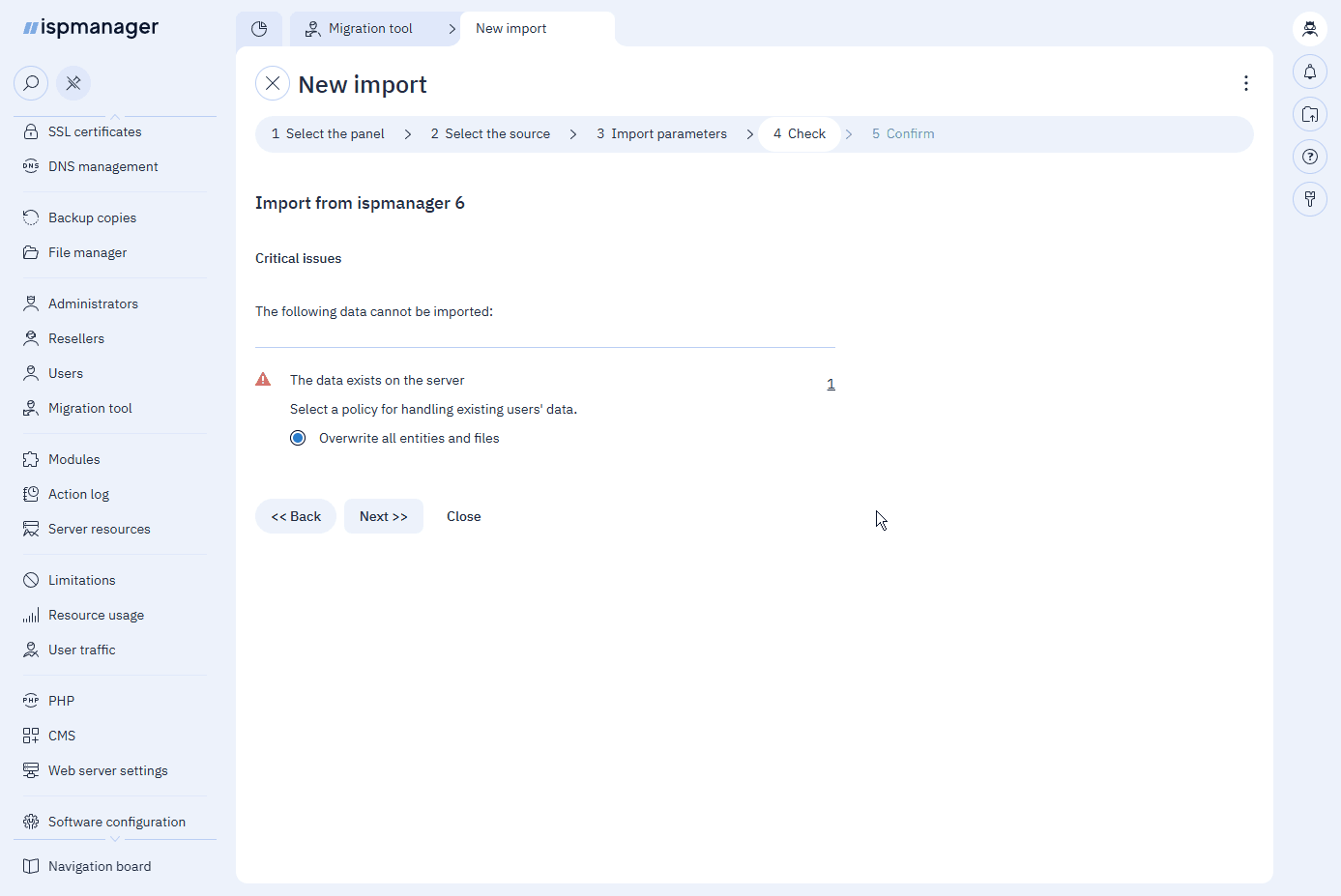
Task: Click the Close button below the form
Action: (464, 516)
